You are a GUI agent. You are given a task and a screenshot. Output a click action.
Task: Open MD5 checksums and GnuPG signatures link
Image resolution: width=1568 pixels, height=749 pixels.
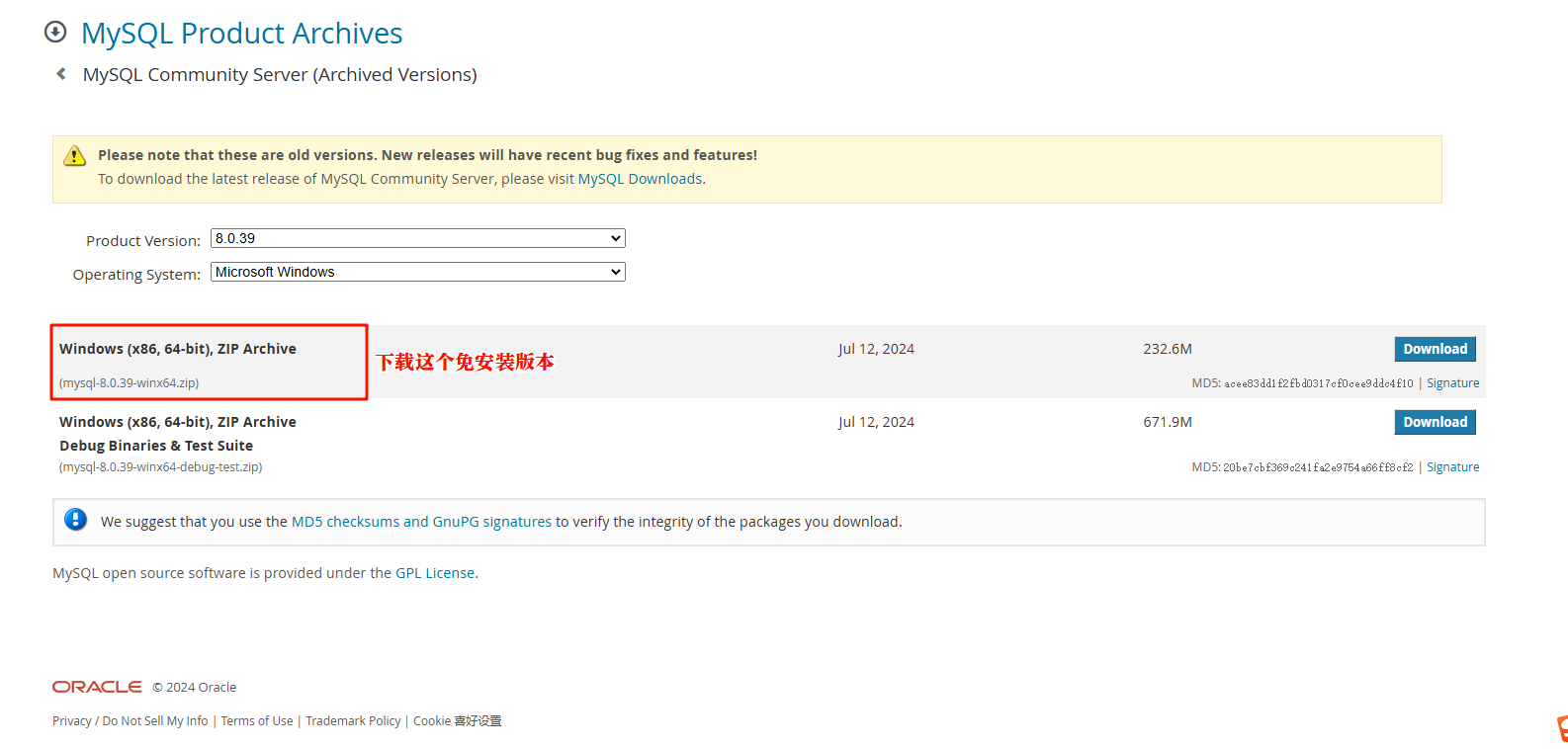pos(421,522)
